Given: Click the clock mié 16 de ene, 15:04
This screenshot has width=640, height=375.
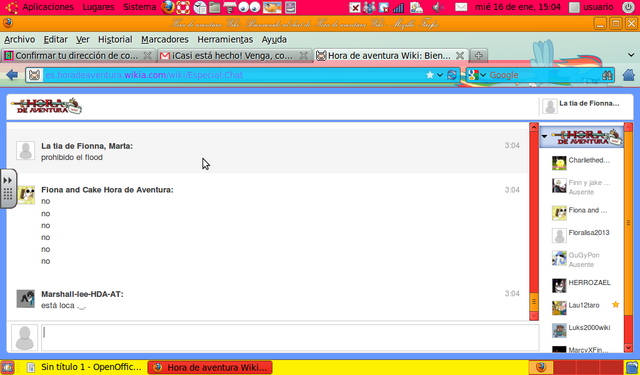Looking at the screenshot, I should coord(519,7).
